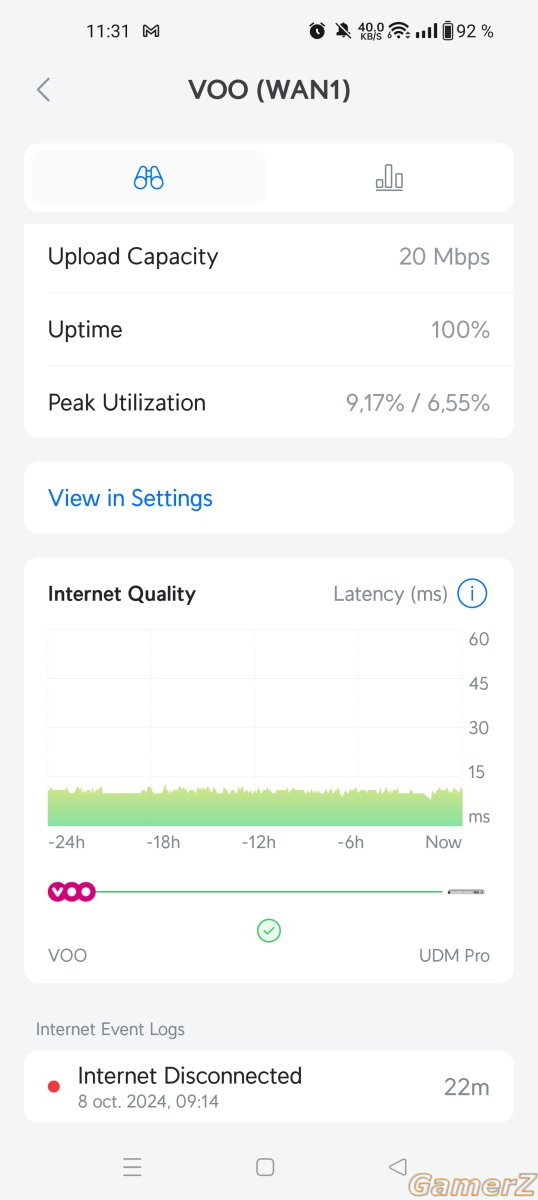Tap the VOO provider logo
This screenshot has width=538, height=1200.
(x=72, y=891)
